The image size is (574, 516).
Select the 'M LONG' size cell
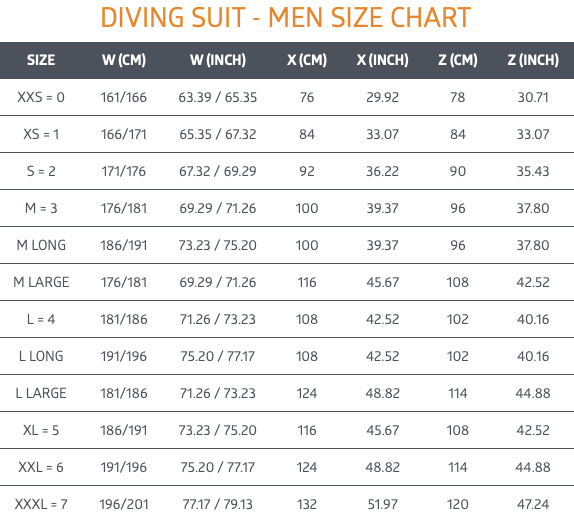(x=41, y=245)
